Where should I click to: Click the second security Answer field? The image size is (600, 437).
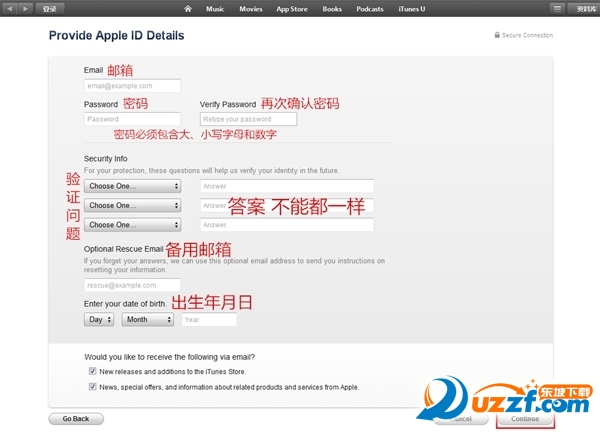[287, 205]
